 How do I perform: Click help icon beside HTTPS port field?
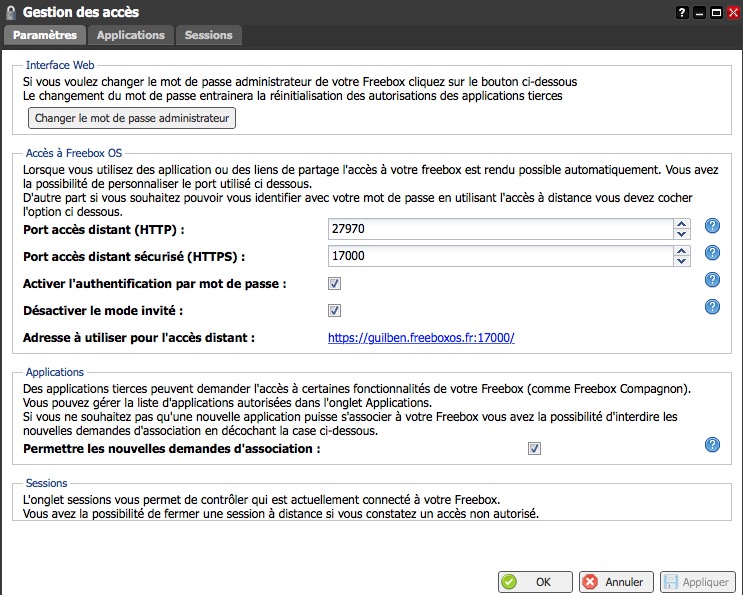pyautogui.click(x=712, y=253)
